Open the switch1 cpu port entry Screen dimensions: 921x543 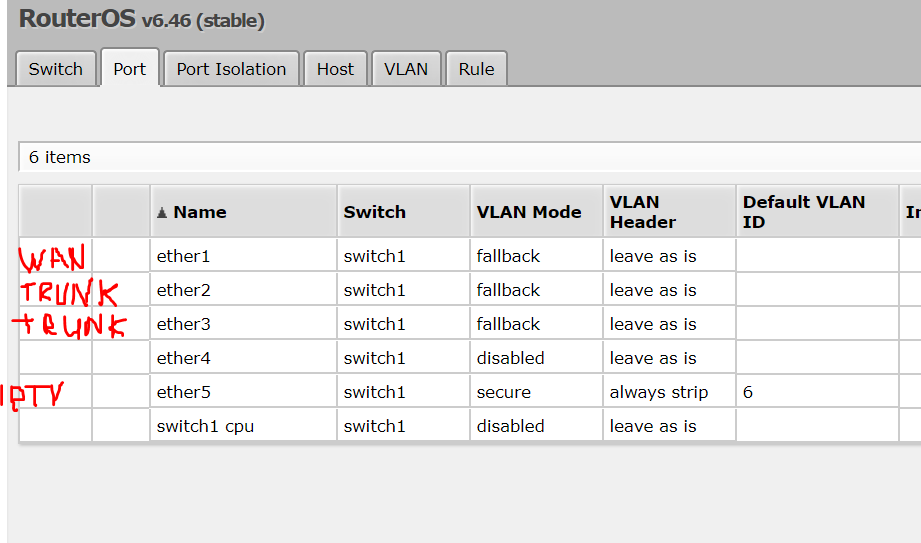pos(205,426)
